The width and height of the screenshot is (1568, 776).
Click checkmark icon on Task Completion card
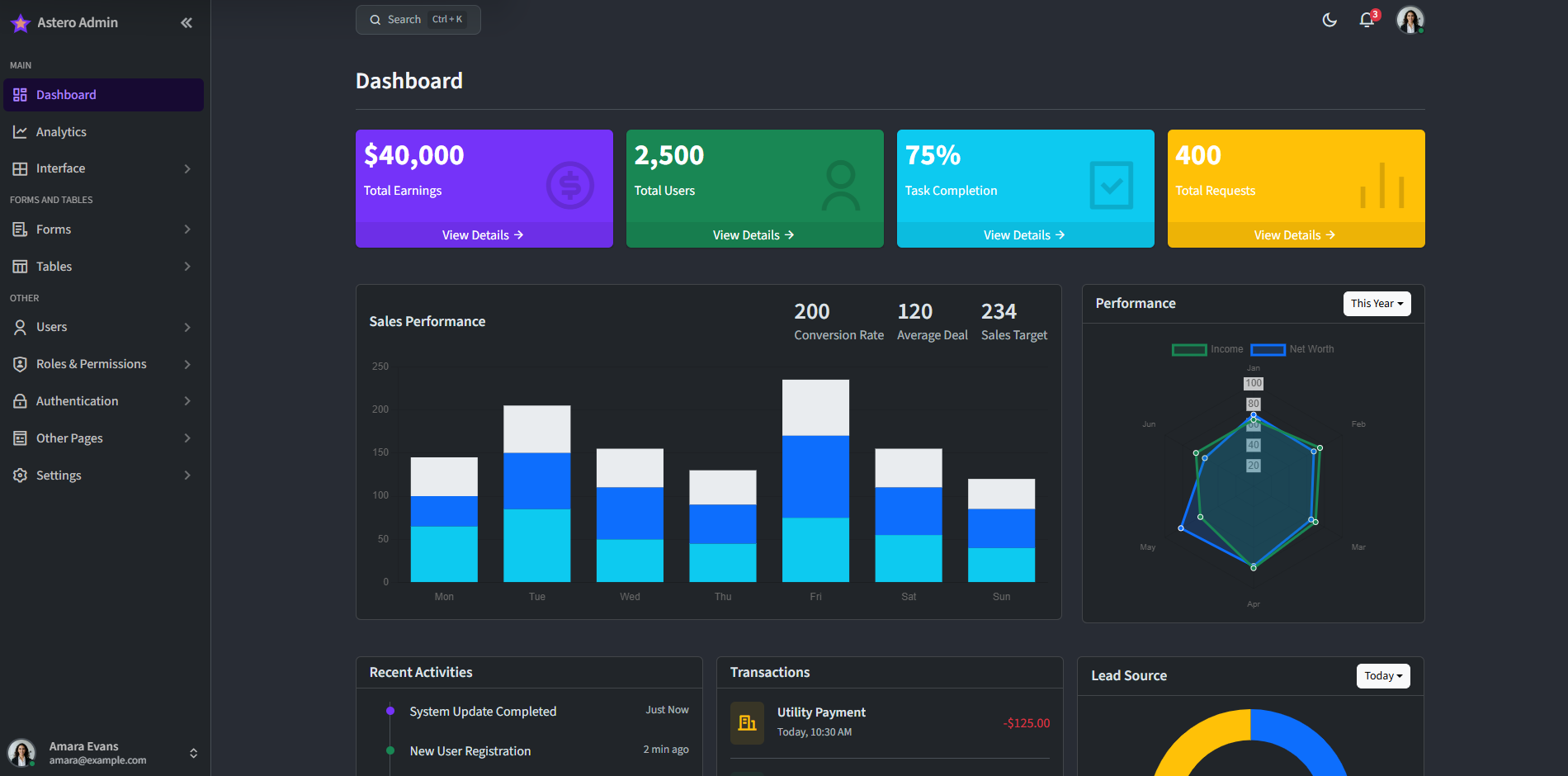[1111, 186]
